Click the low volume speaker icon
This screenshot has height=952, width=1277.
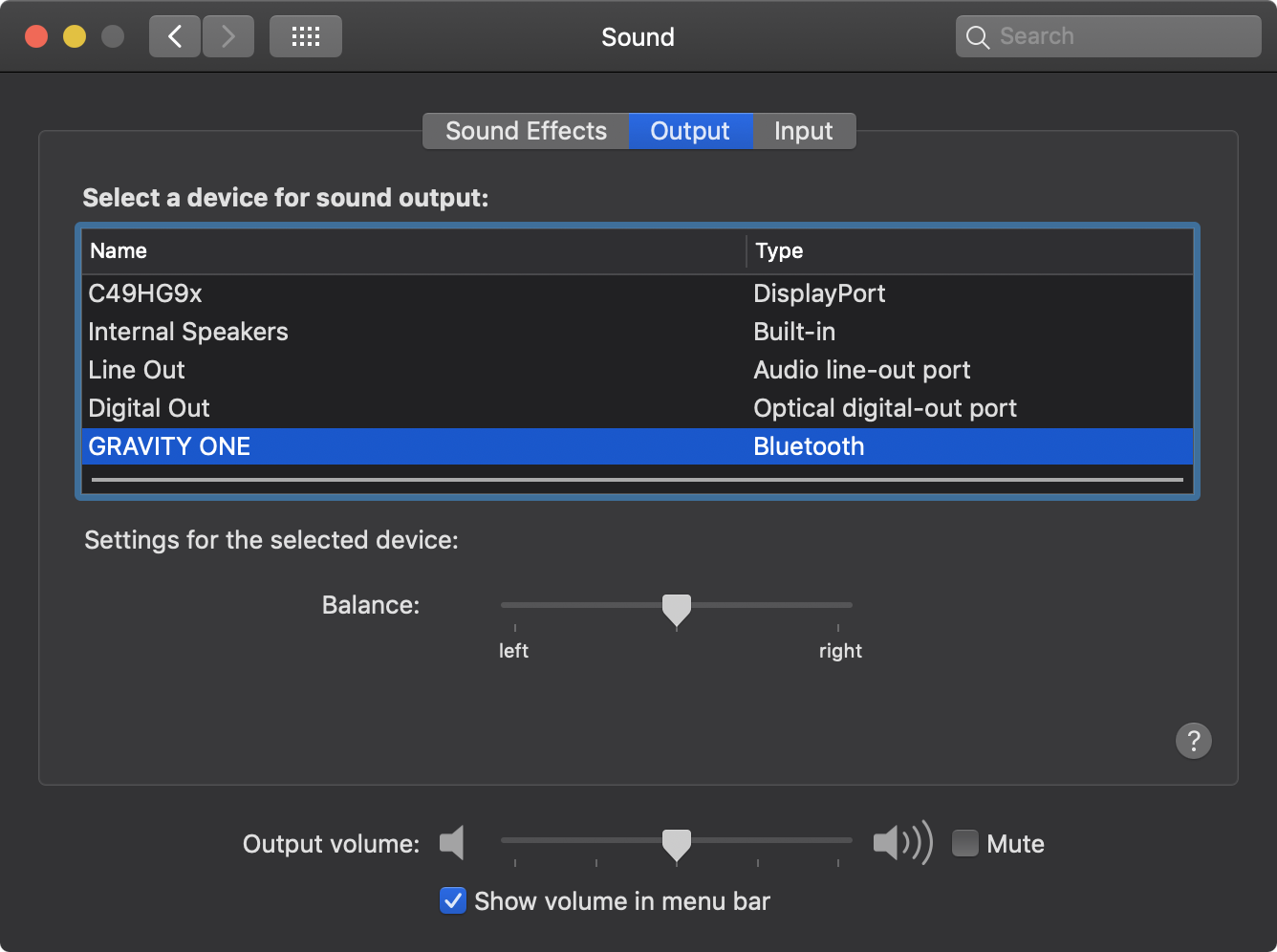click(452, 843)
